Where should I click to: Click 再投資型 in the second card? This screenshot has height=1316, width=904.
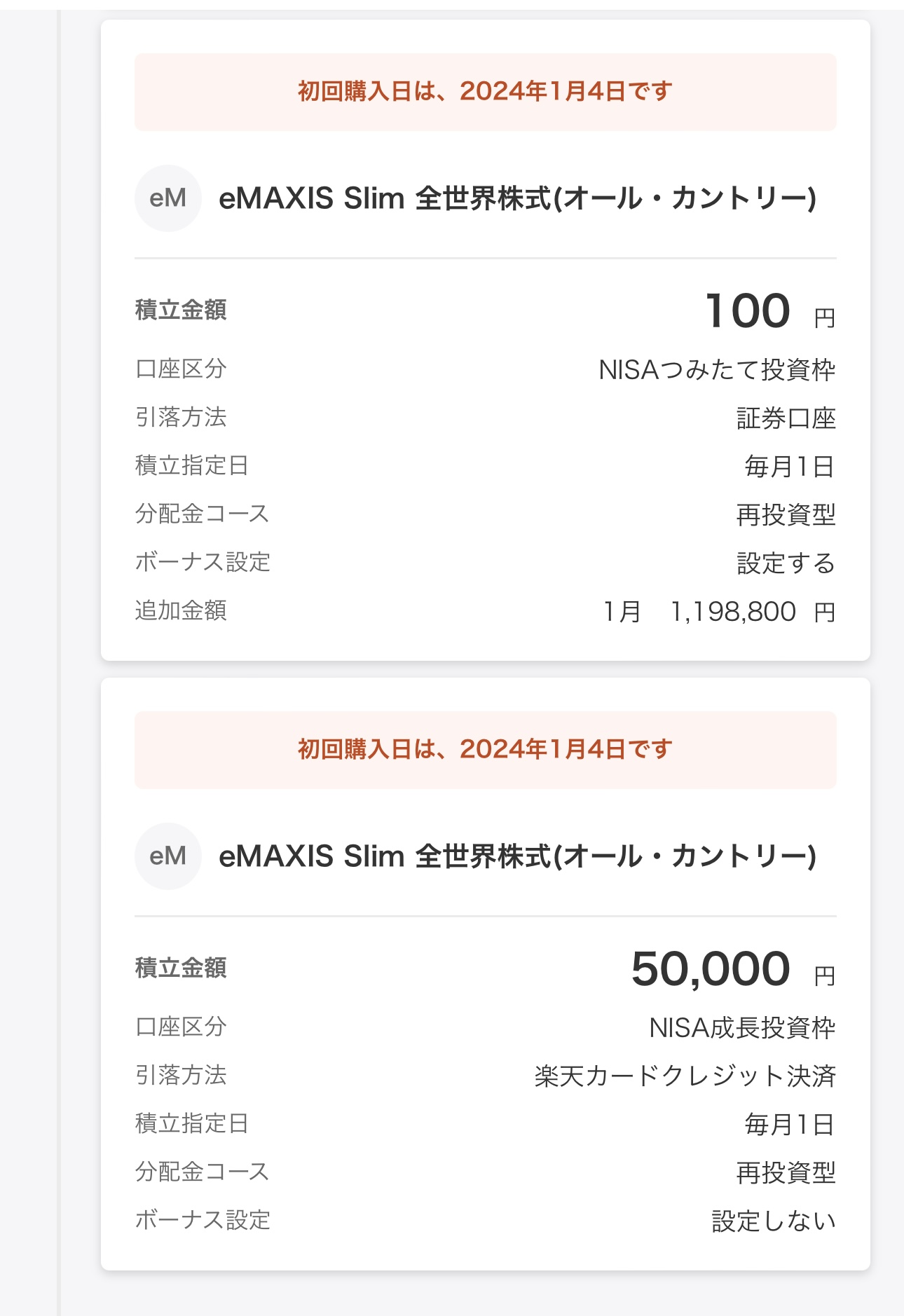[x=786, y=1172]
